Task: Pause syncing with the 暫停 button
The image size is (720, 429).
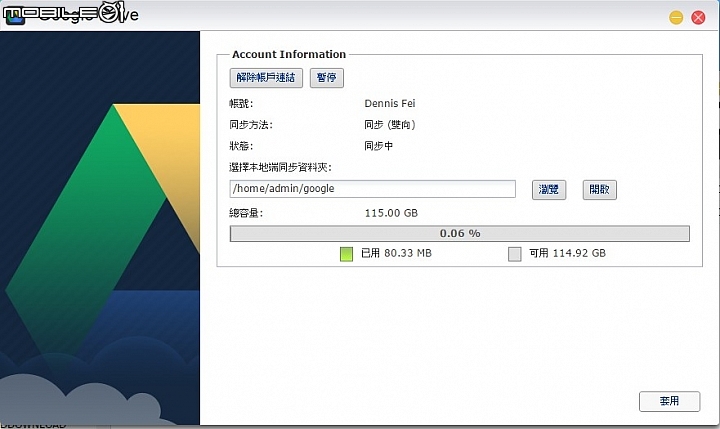Action: coord(326,78)
